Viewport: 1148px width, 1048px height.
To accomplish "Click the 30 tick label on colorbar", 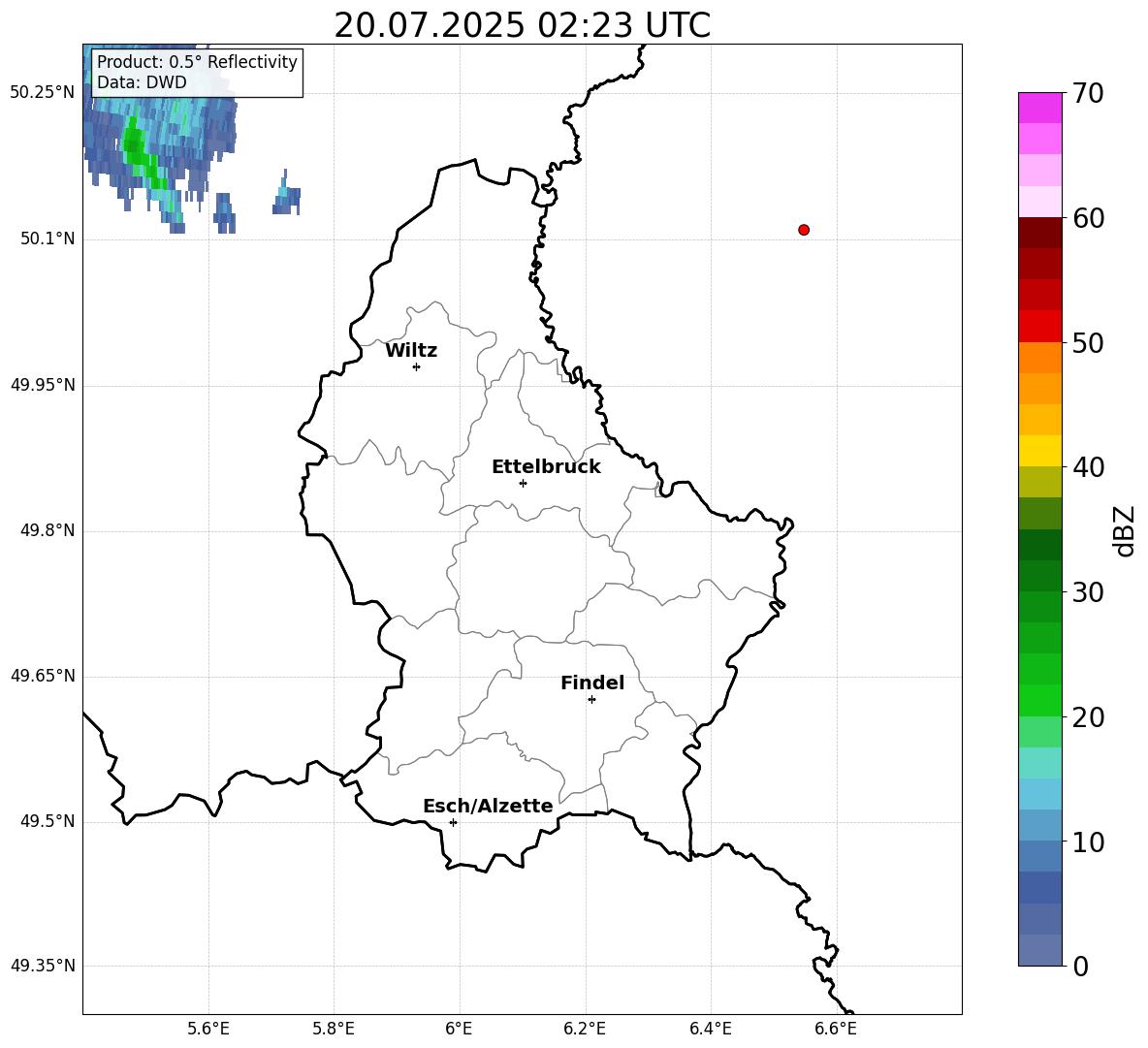I will [1088, 592].
